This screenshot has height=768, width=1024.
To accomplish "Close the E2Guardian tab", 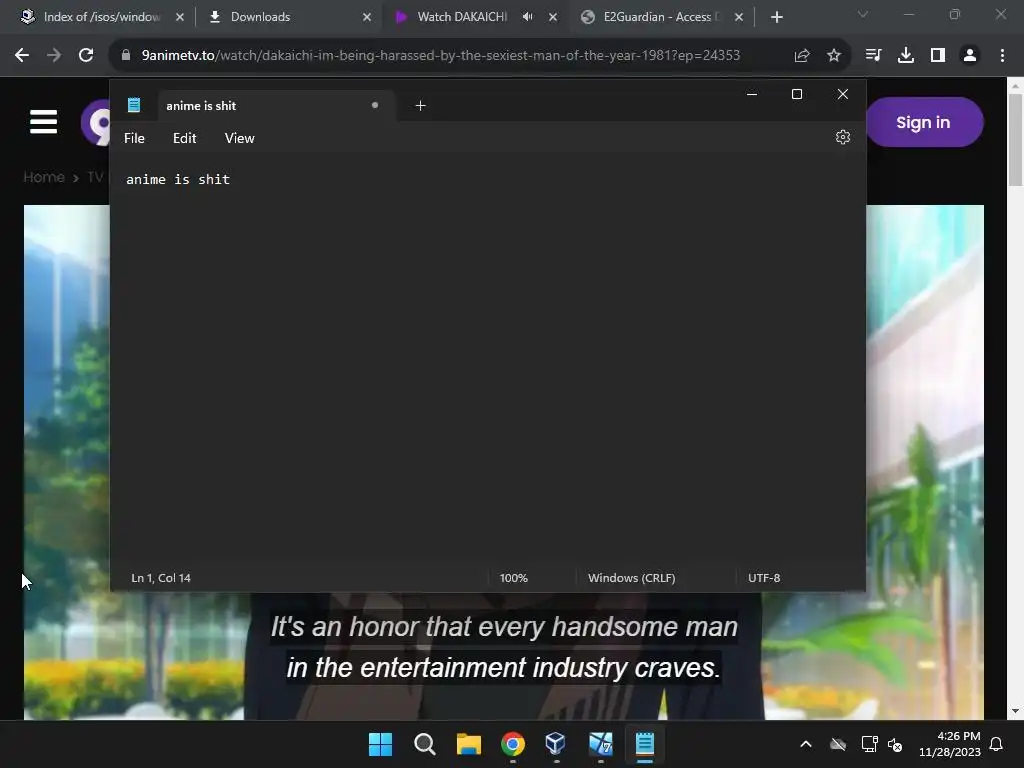I will pyautogui.click(x=739, y=17).
